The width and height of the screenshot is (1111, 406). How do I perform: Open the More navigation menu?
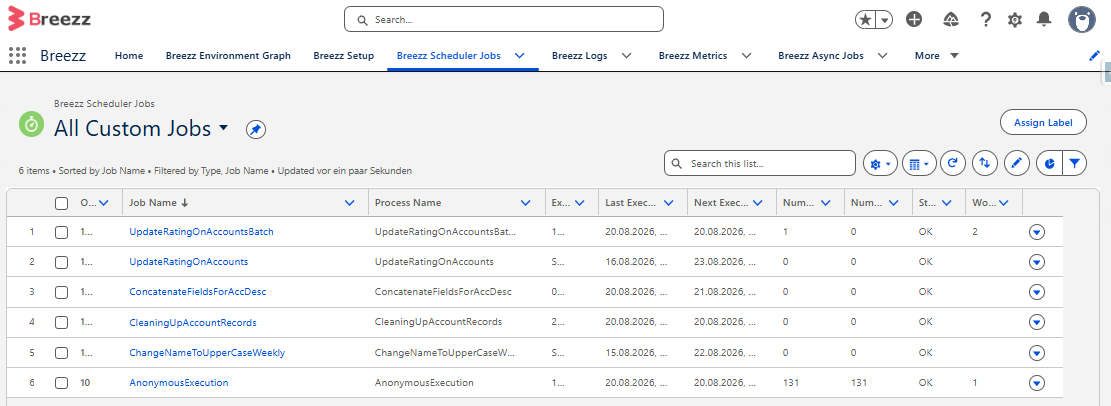[x=937, y=55]
